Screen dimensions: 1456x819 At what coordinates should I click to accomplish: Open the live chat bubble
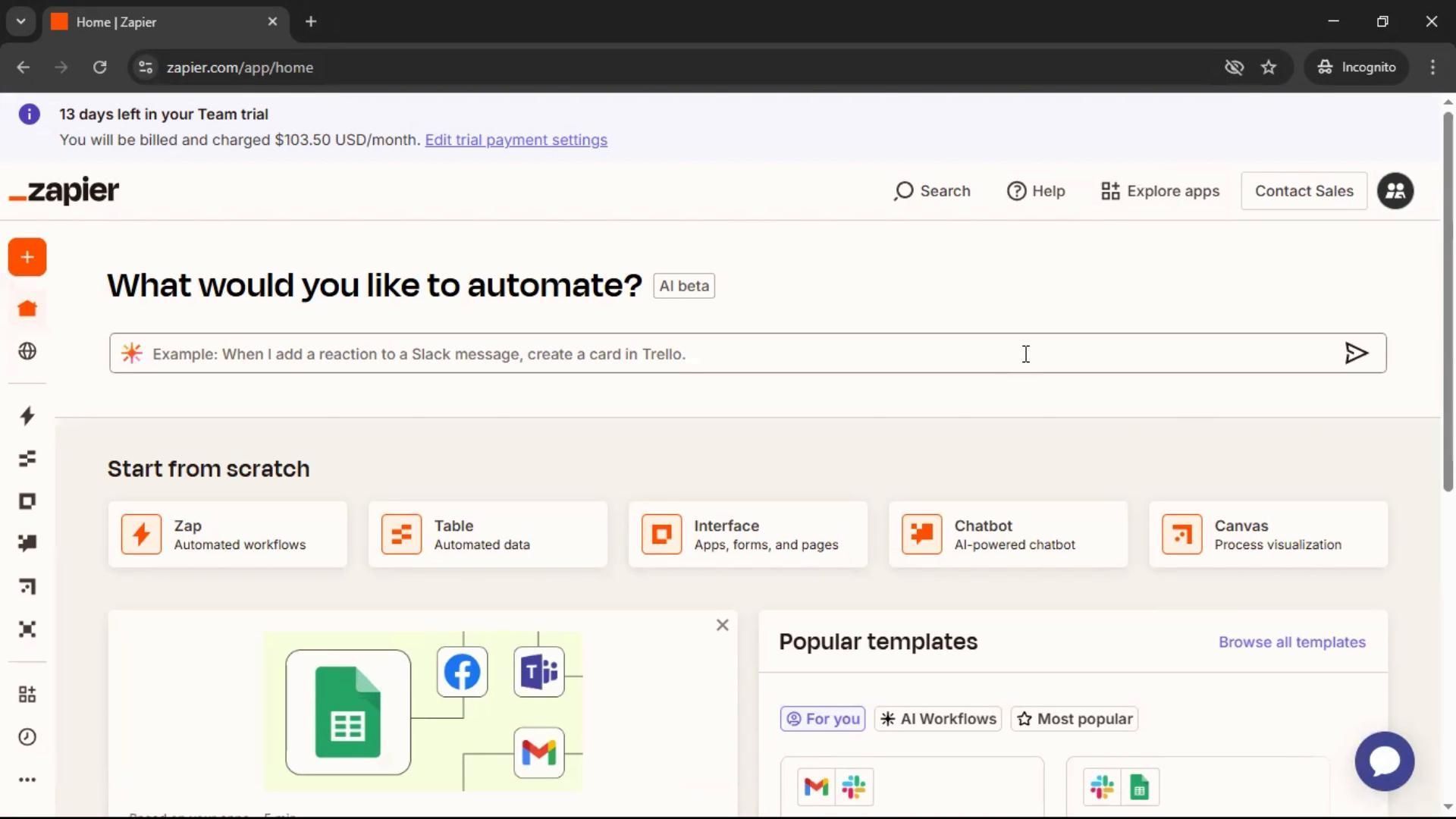[1384, 761]
